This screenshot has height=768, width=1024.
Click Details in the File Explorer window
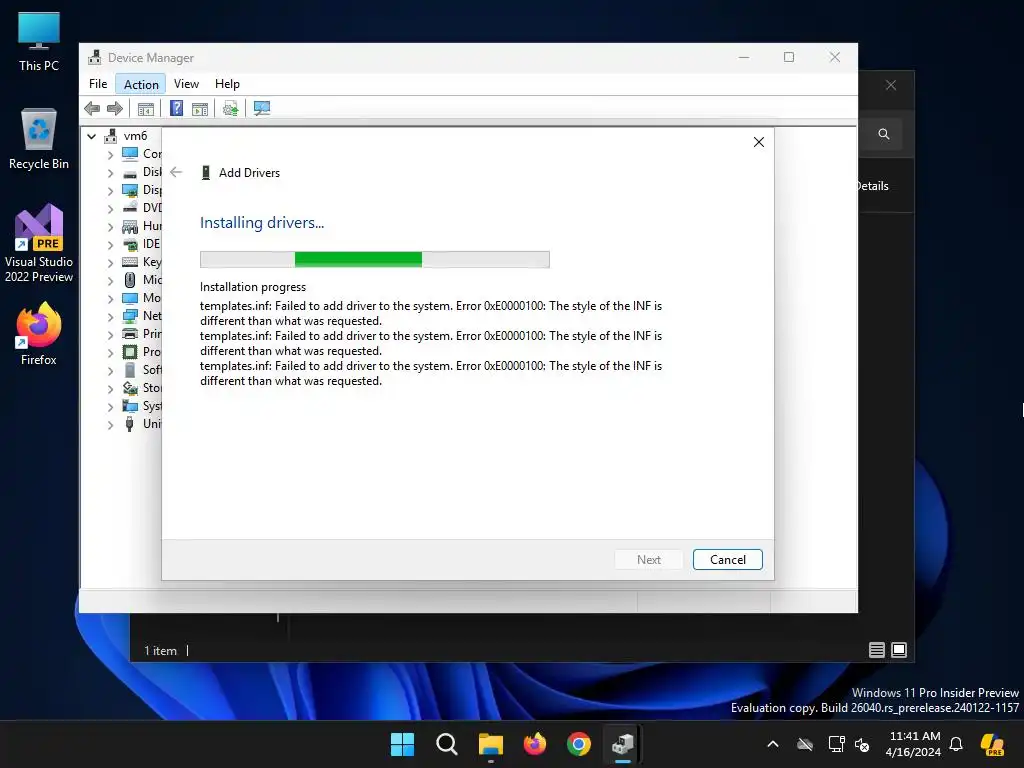[873, 186]
